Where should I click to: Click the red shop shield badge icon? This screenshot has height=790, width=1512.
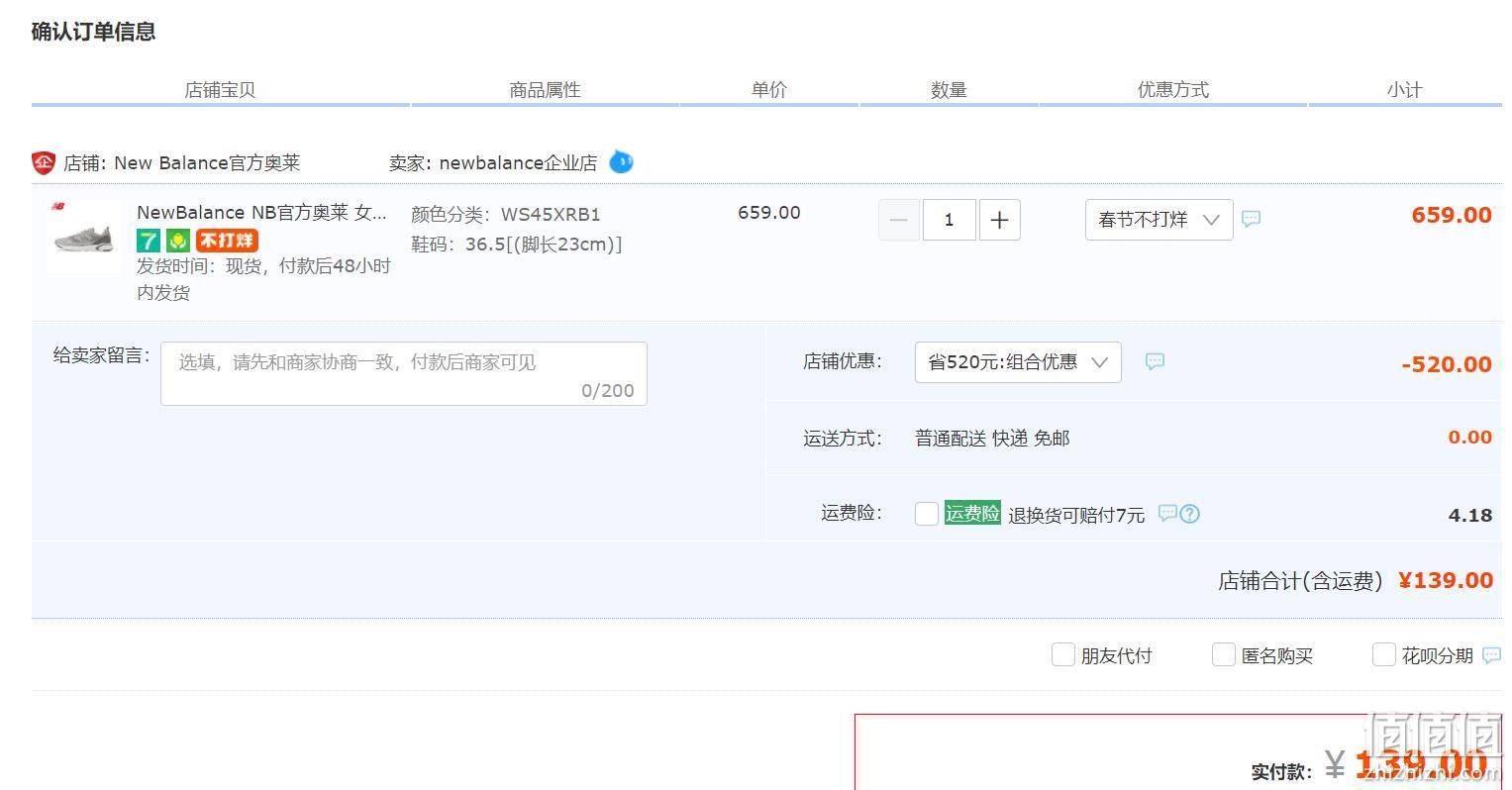(x=44, y=163)
